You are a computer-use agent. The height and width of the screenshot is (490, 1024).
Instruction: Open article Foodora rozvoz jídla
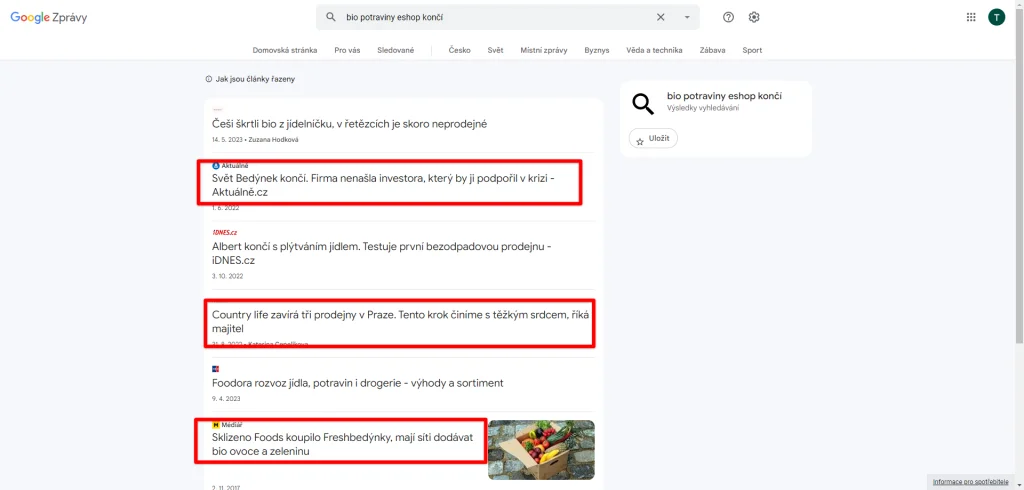tap(358, 383)
